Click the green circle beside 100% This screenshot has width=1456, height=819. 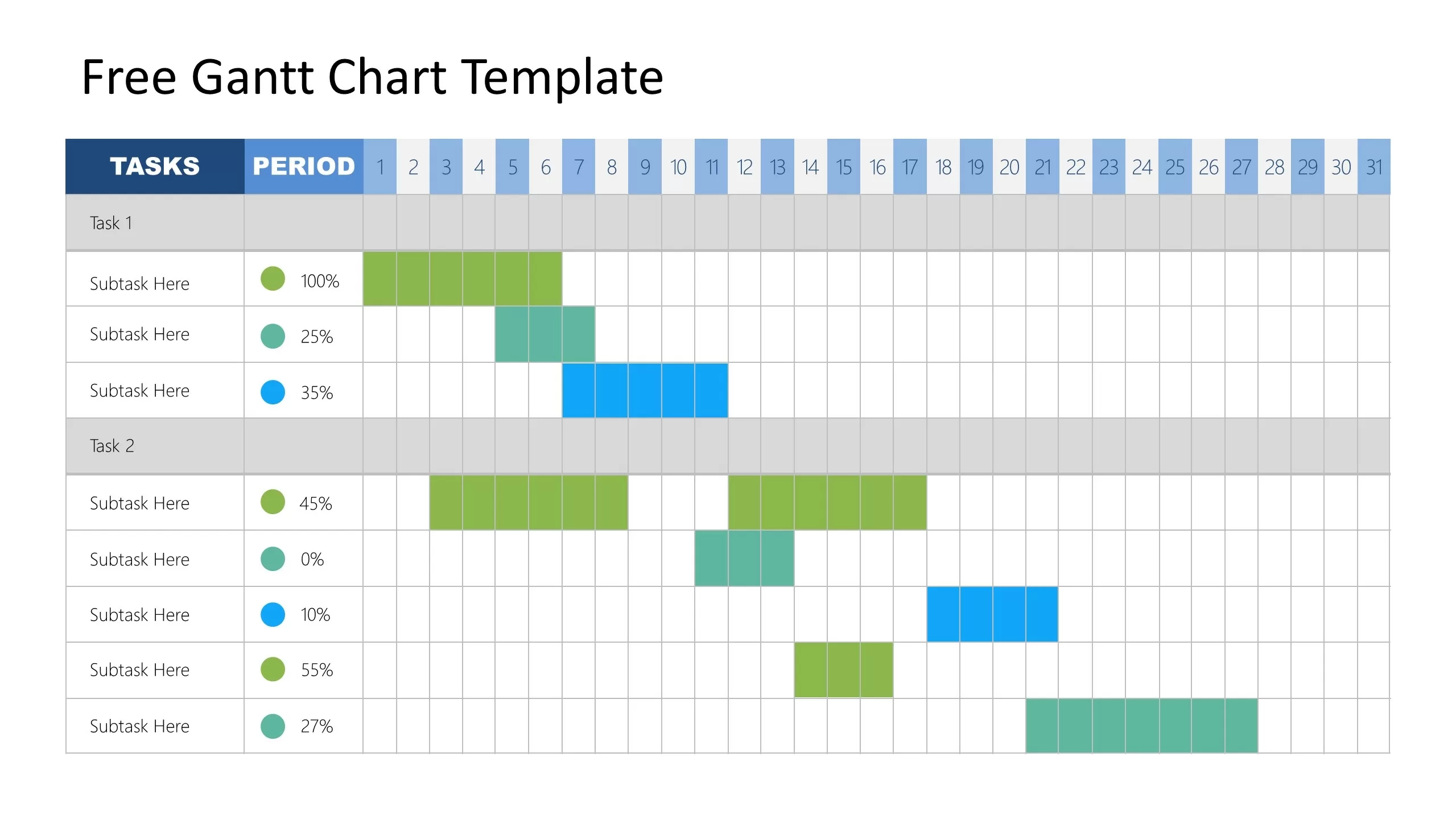273,279
